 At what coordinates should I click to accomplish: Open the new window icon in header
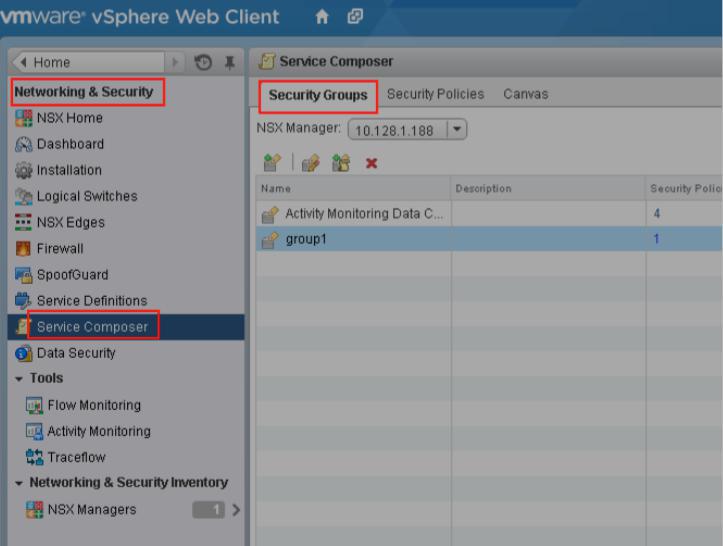pos(355,17)
